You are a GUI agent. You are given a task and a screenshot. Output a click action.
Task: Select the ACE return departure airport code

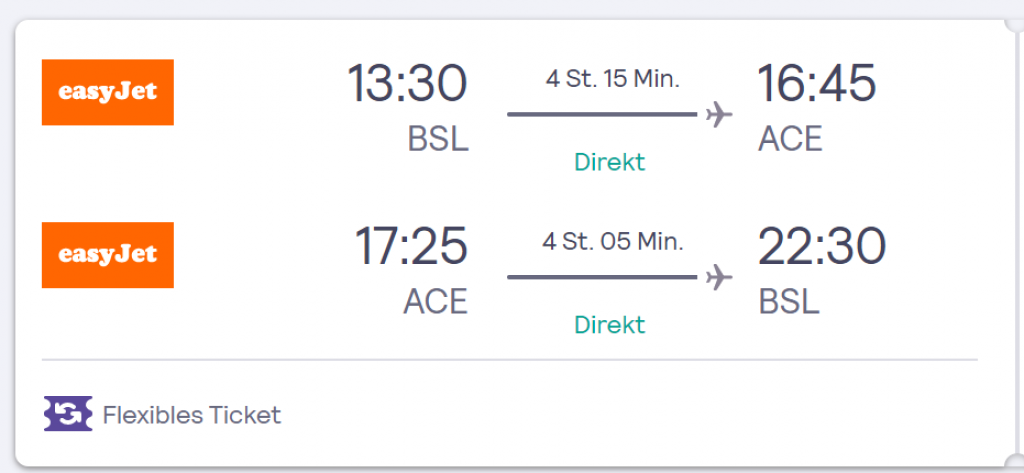point(435,301)
